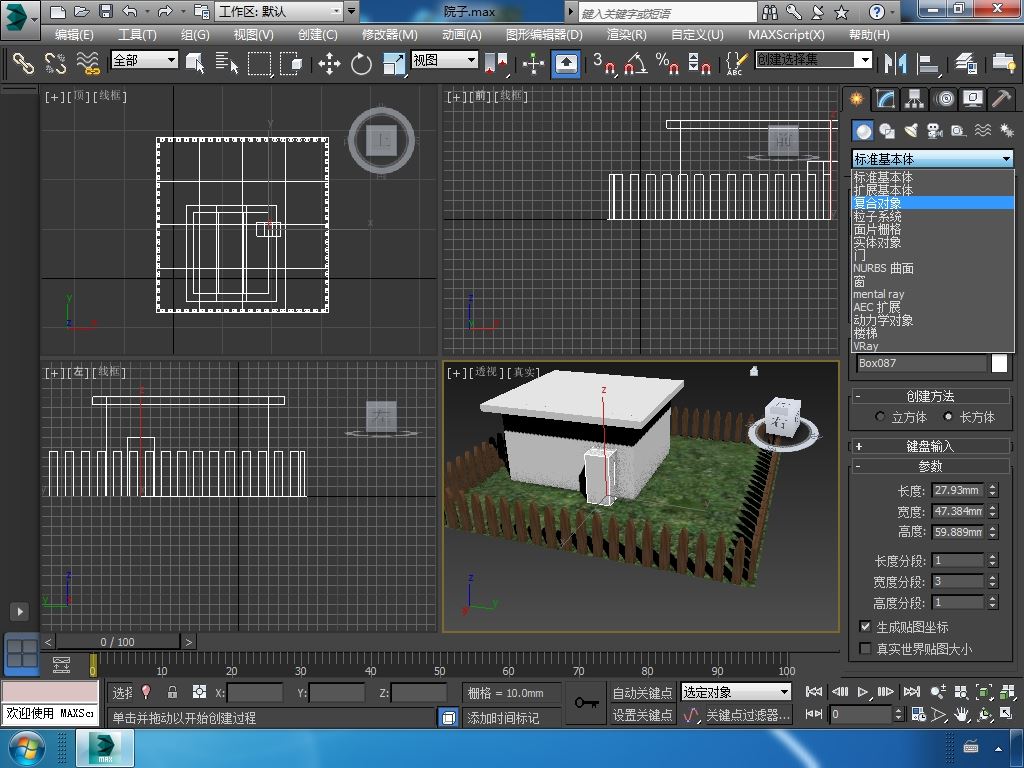Open the Mirror tool

(x=895, y=63)
